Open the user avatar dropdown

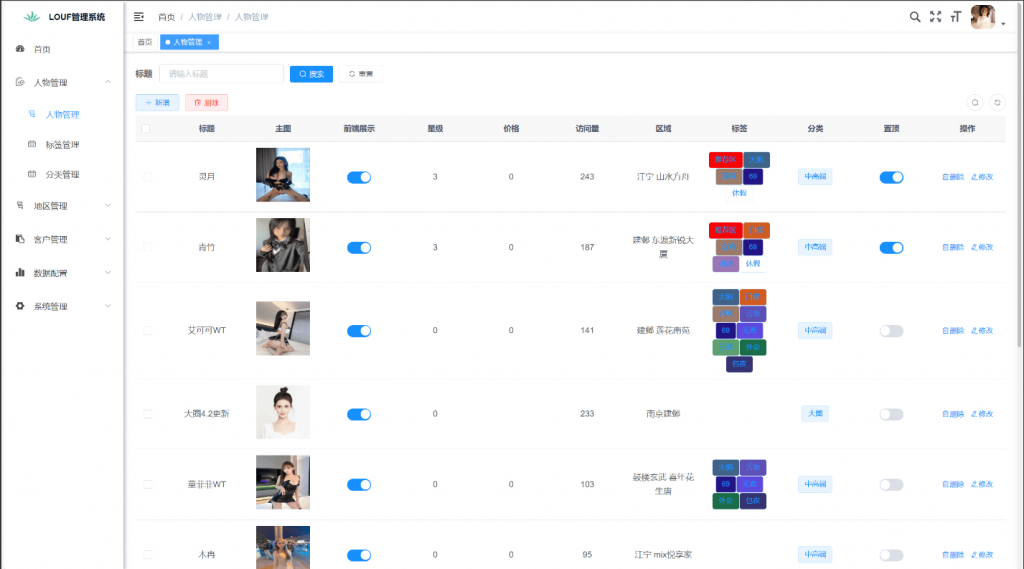click(987, 17)
